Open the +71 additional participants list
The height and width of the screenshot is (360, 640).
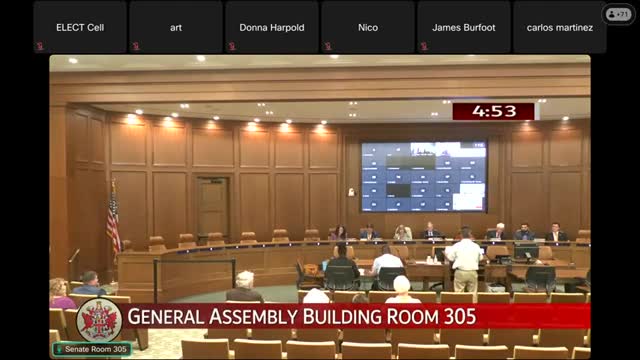(x=618, y=14)
